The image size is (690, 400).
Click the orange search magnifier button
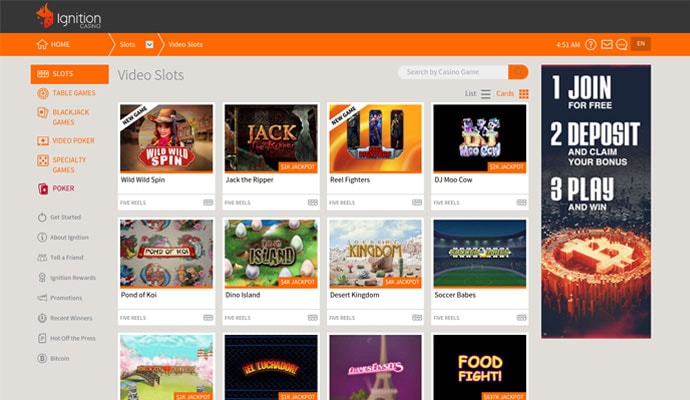click(x=518, y=72)
